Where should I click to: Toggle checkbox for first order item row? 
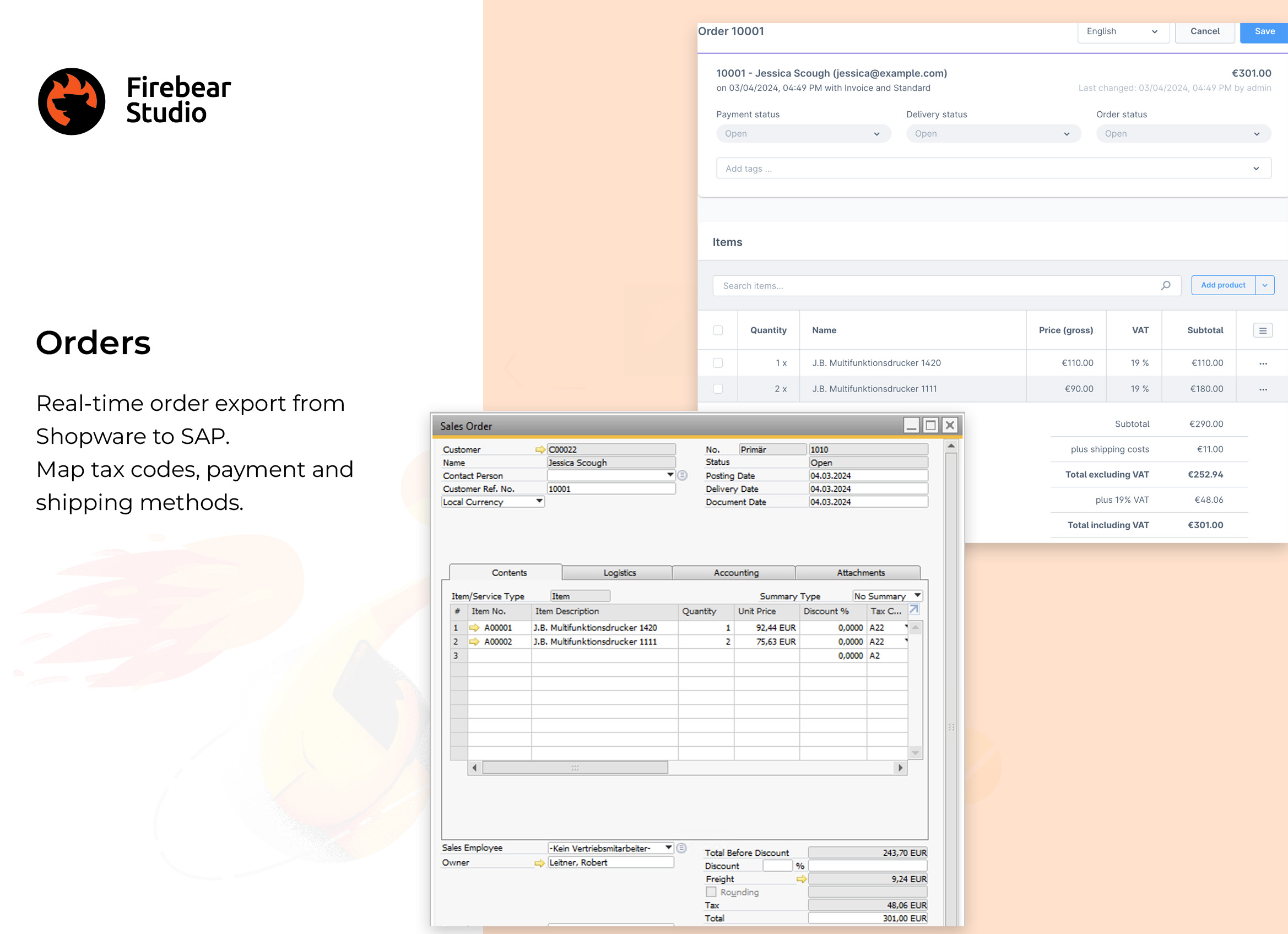click(718, 362)
